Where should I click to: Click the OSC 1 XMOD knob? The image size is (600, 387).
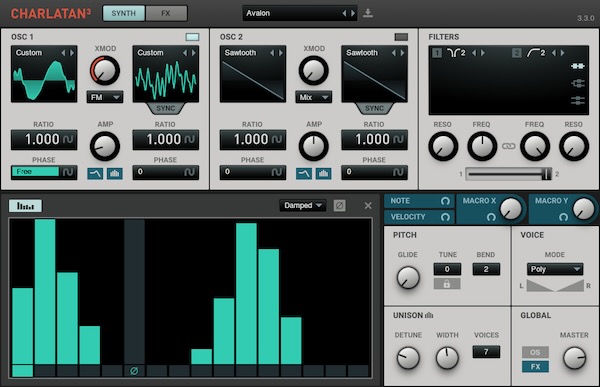point(105,70)
